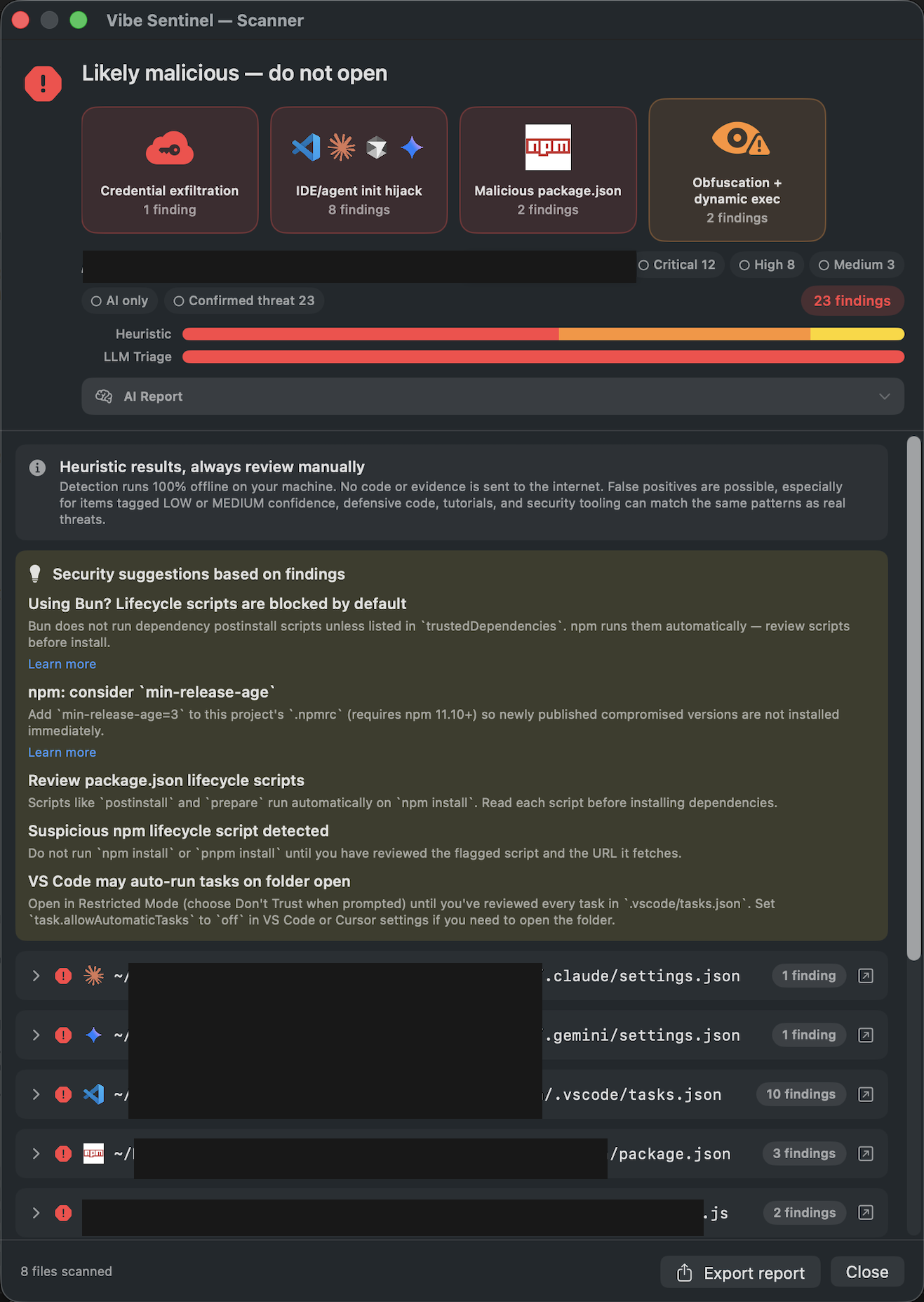Expand the package.json finding row
This screenshot has height=1302, width=924.
click(36, 1153)
